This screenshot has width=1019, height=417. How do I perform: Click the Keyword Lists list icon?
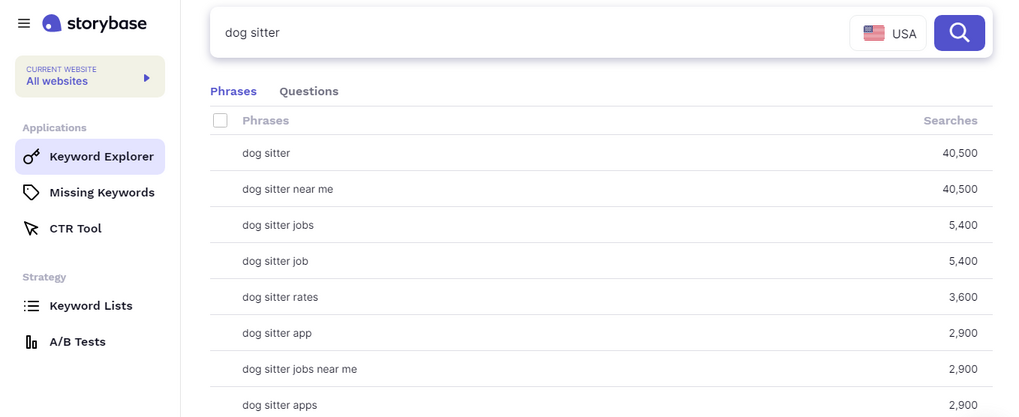click(x=31, y=306)
